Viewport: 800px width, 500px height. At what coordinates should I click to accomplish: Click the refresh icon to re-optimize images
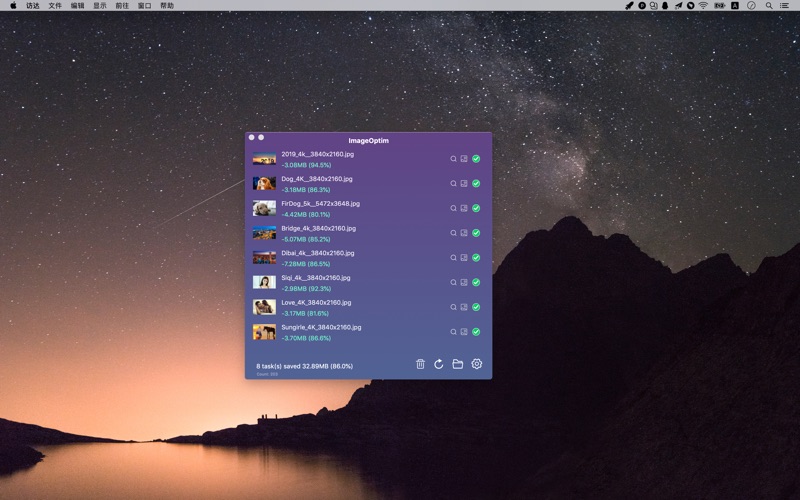pos(438,364)
